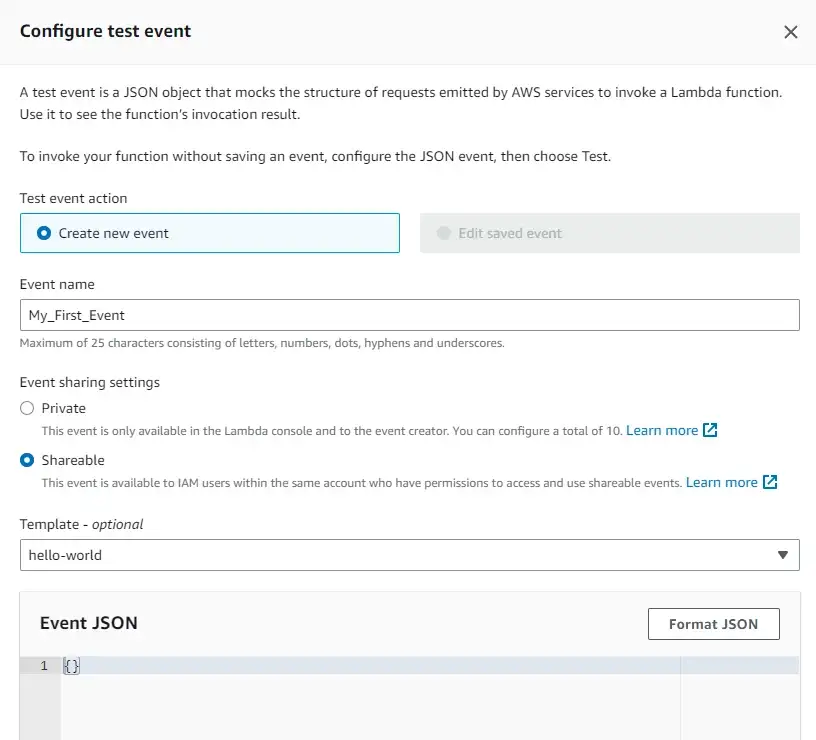Screen dimensions: 816x740
Task: Click the Configure test event title
Action: (x=106, y=31)
